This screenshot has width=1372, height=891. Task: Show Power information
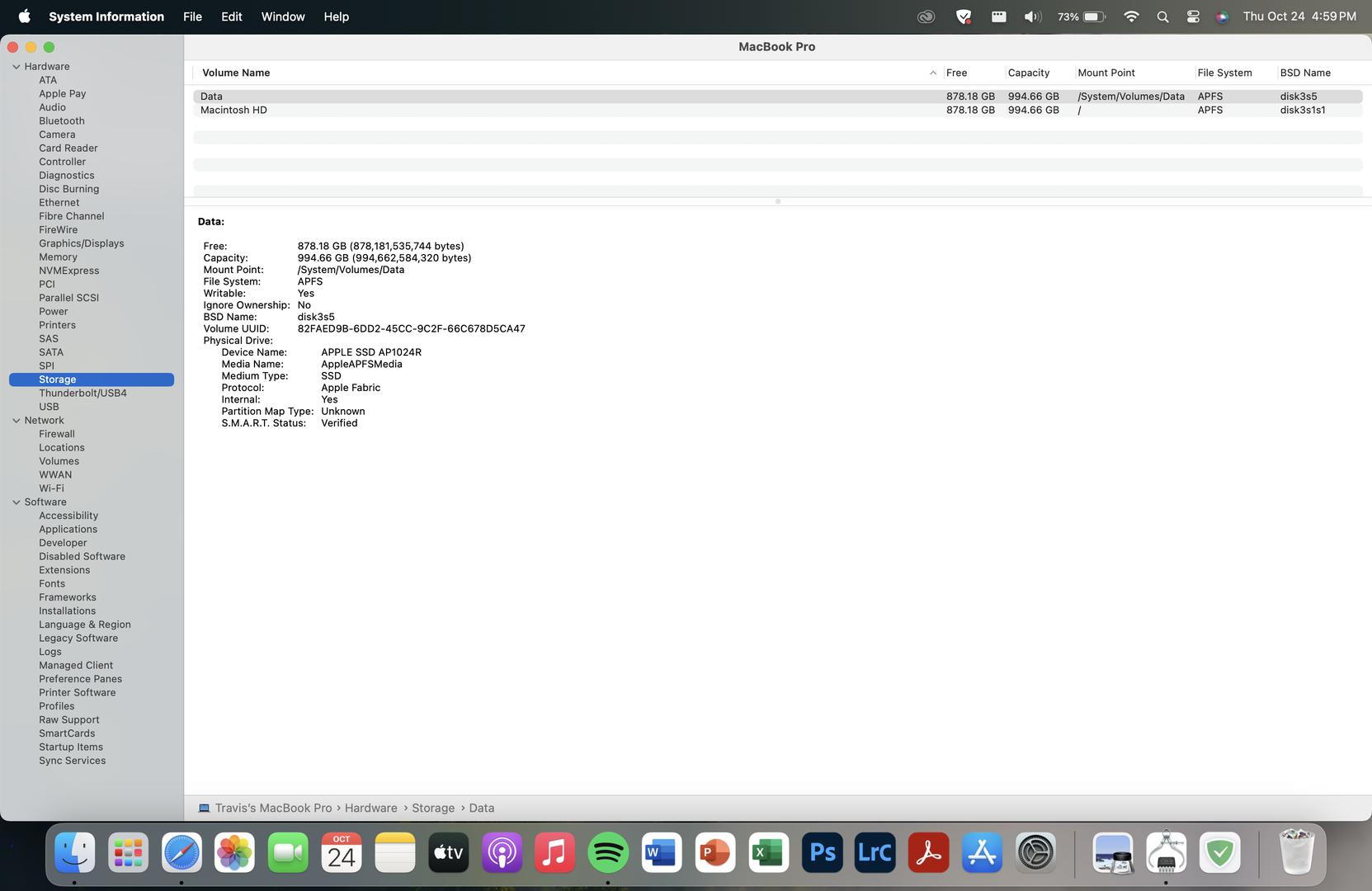(x=54, y=312)
